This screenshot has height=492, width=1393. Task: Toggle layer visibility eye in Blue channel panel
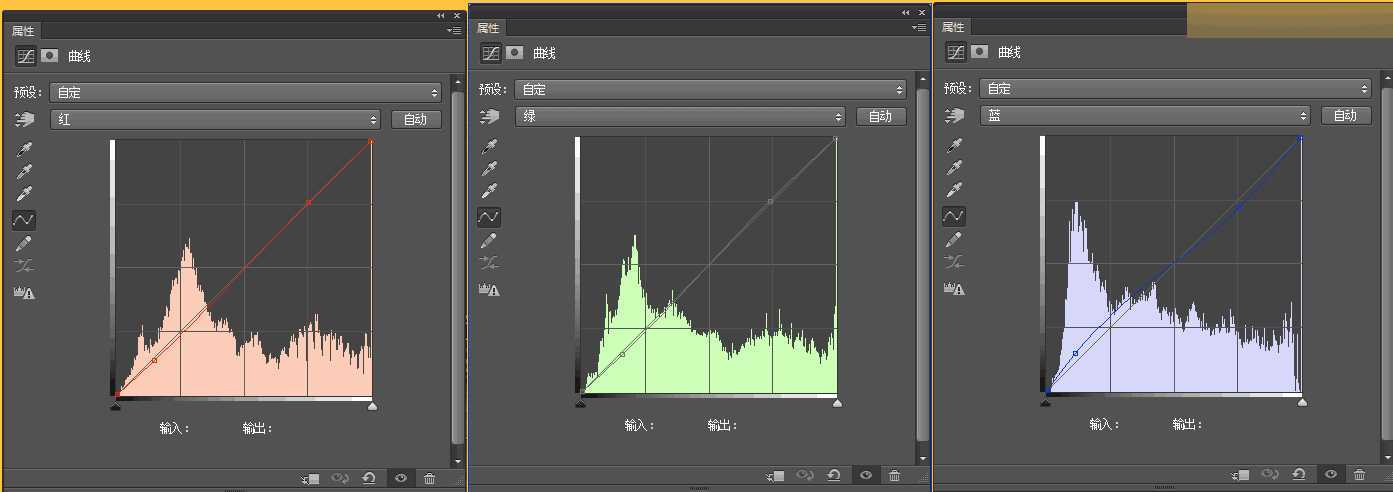[1330, 474]
